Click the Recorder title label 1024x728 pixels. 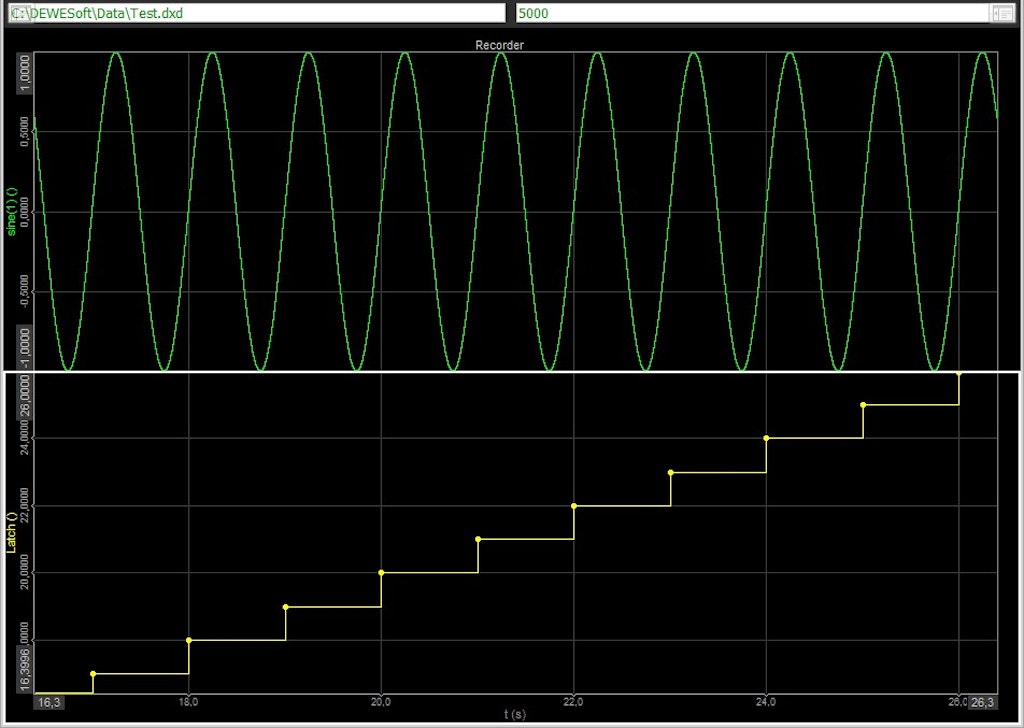[x=500, y=45]
